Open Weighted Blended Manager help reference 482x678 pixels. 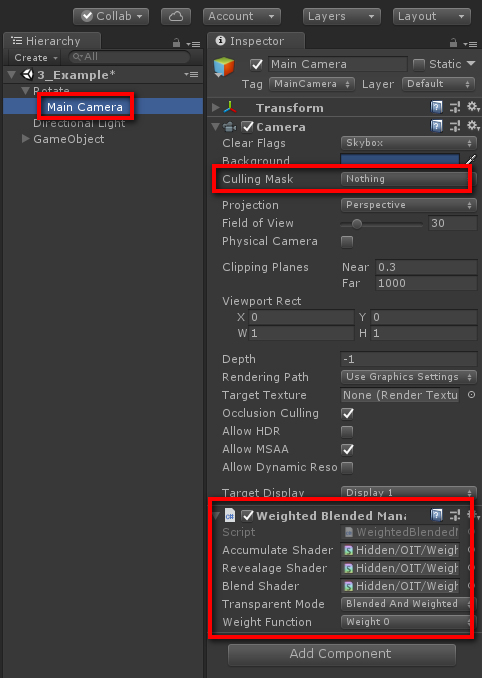(437, 515)
